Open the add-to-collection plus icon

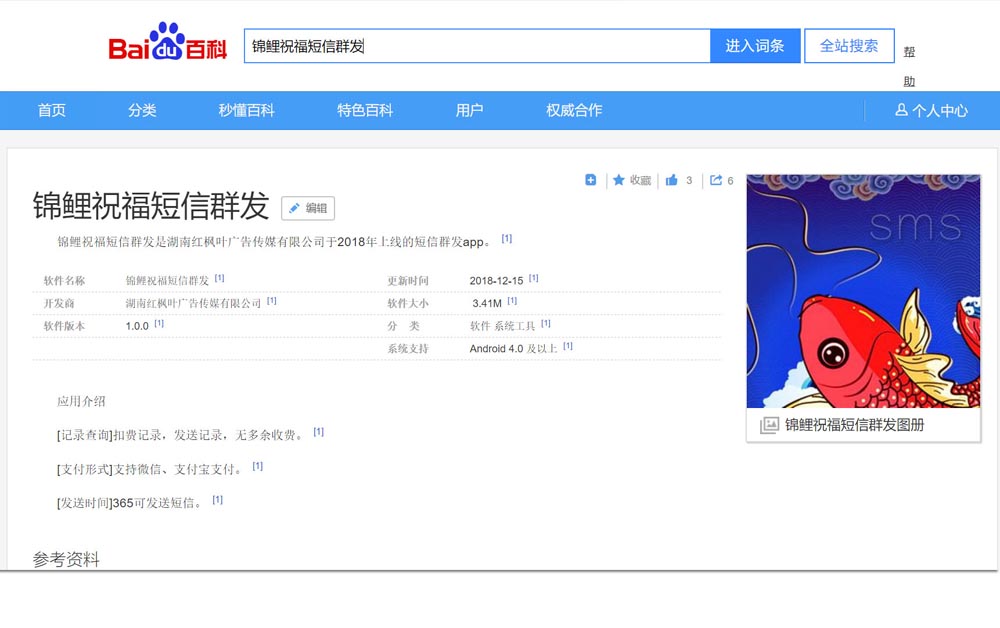point(590,180)
